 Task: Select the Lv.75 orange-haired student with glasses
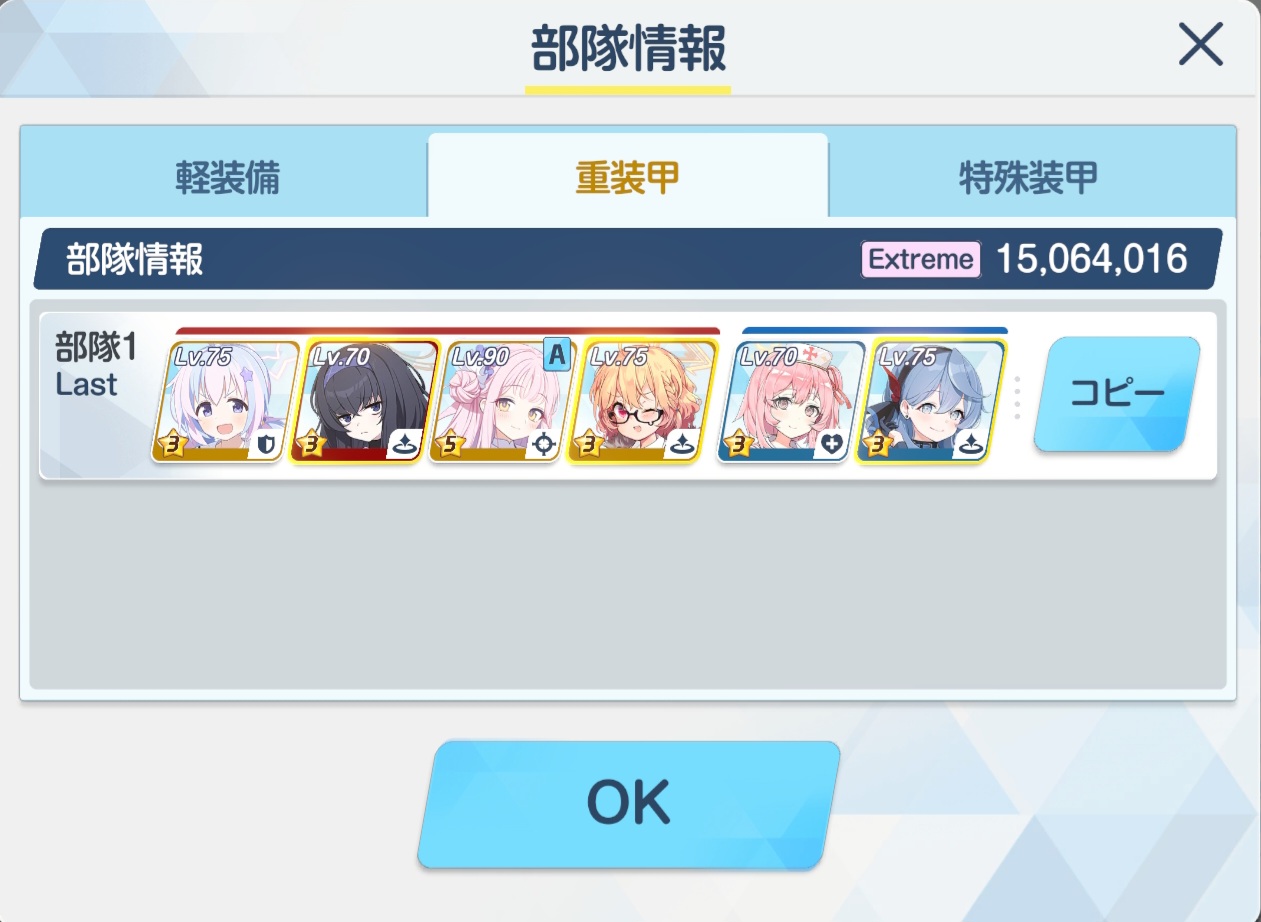click(642, 401)
